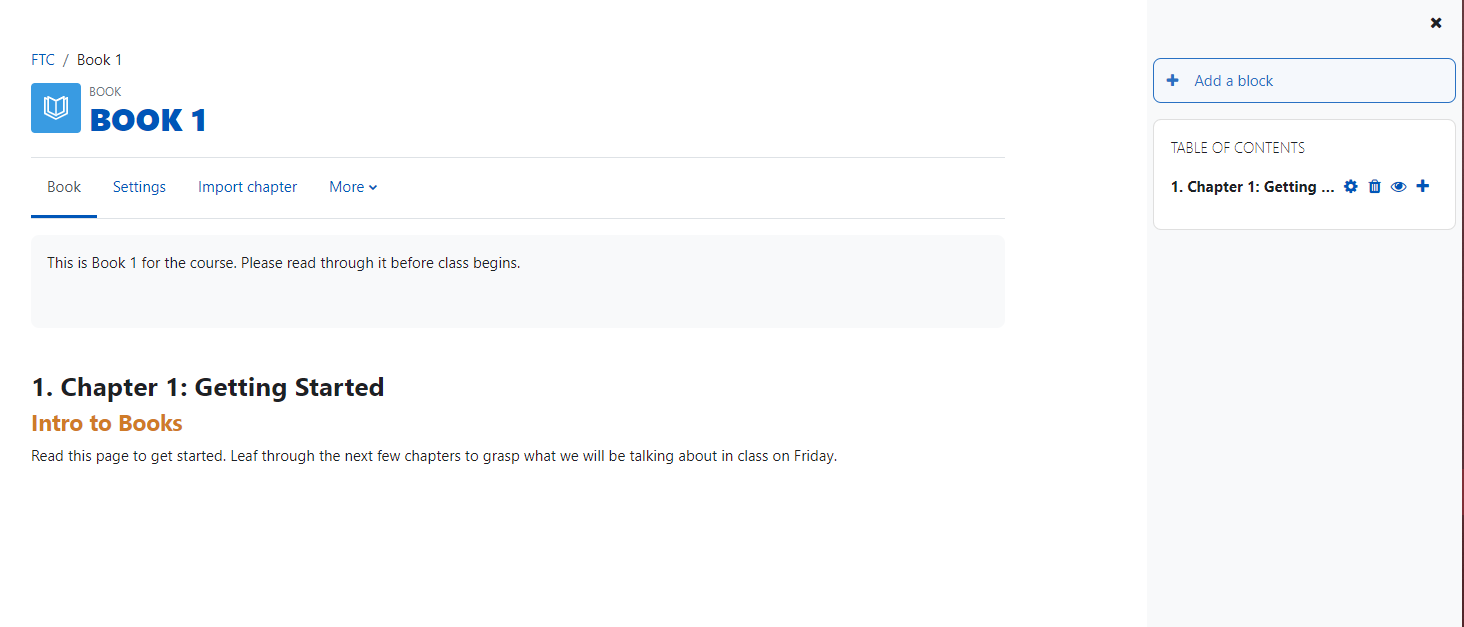Click the Chapter 1: Getting Started heading

tap(208, 387)
